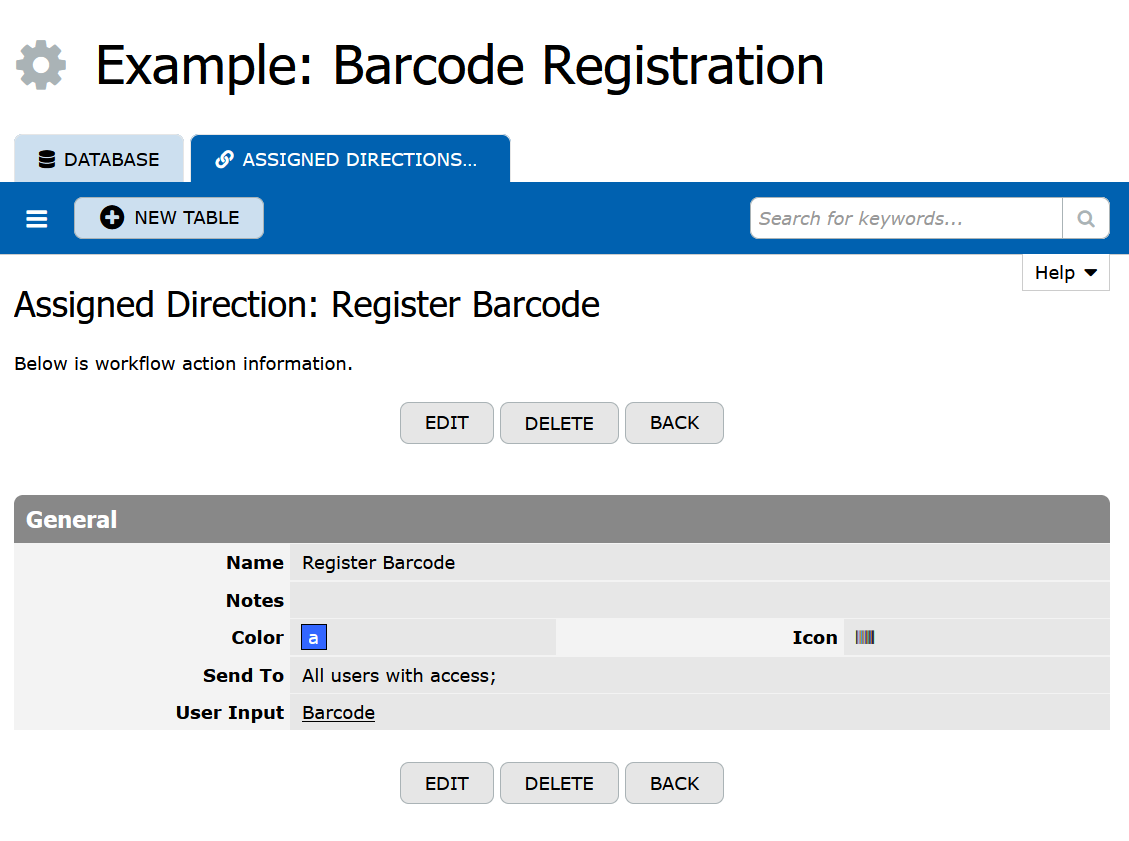Select the Assigned Directions tab

pos(350,159)
